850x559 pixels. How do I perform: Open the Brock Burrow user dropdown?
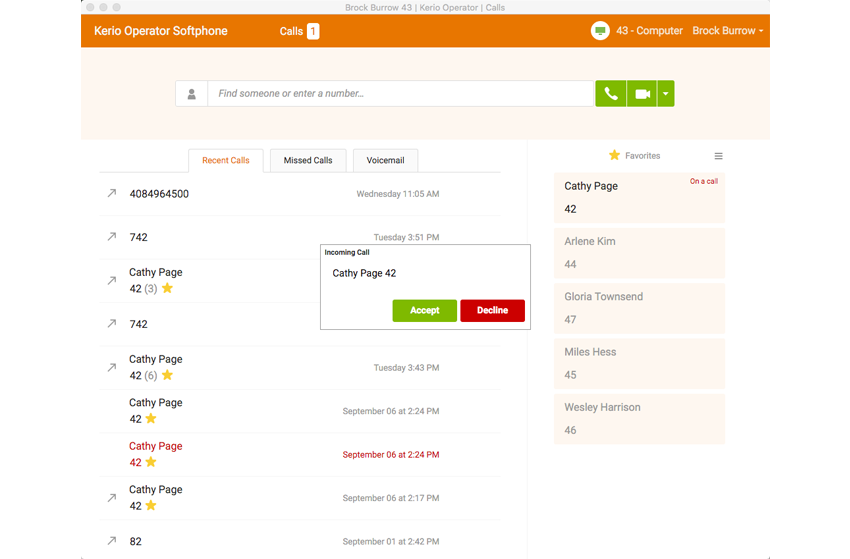tap(727, 31)
